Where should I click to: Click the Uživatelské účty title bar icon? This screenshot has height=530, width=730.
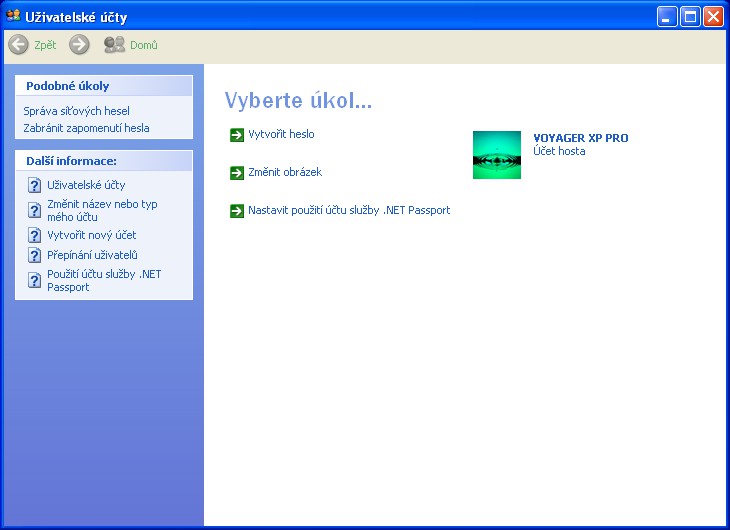[13, 16]
